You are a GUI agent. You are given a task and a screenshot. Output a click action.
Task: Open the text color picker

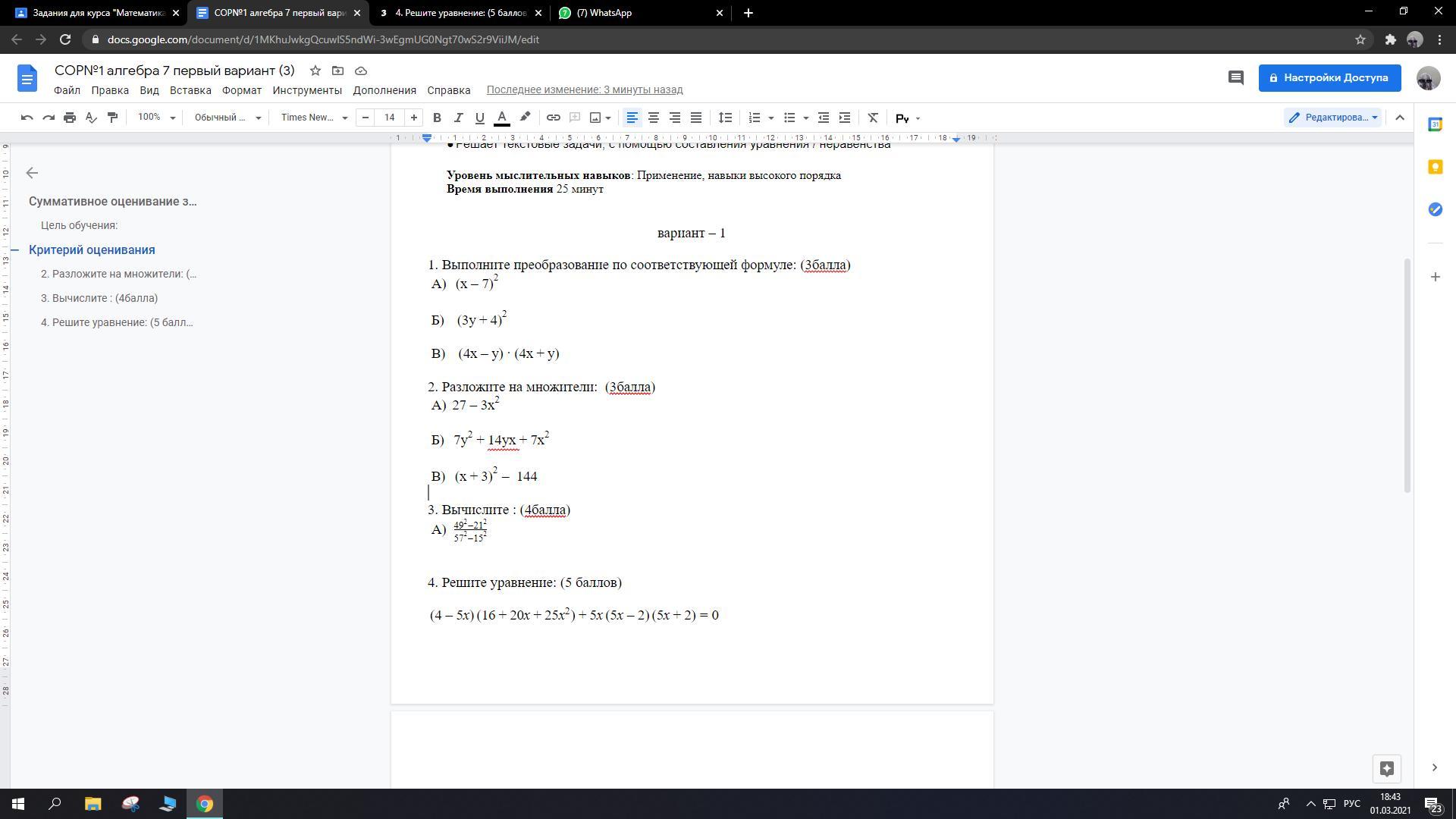click(x=501, y=118)
